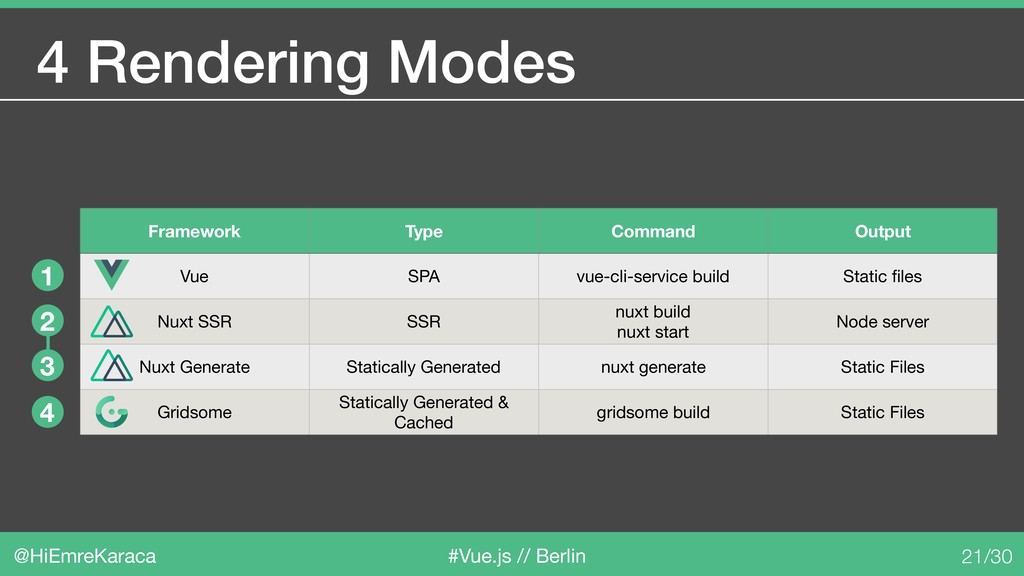Viewport: 1024px width, 576px height.
Task: Select the number 3 circle badge
Action: [48, 366]
